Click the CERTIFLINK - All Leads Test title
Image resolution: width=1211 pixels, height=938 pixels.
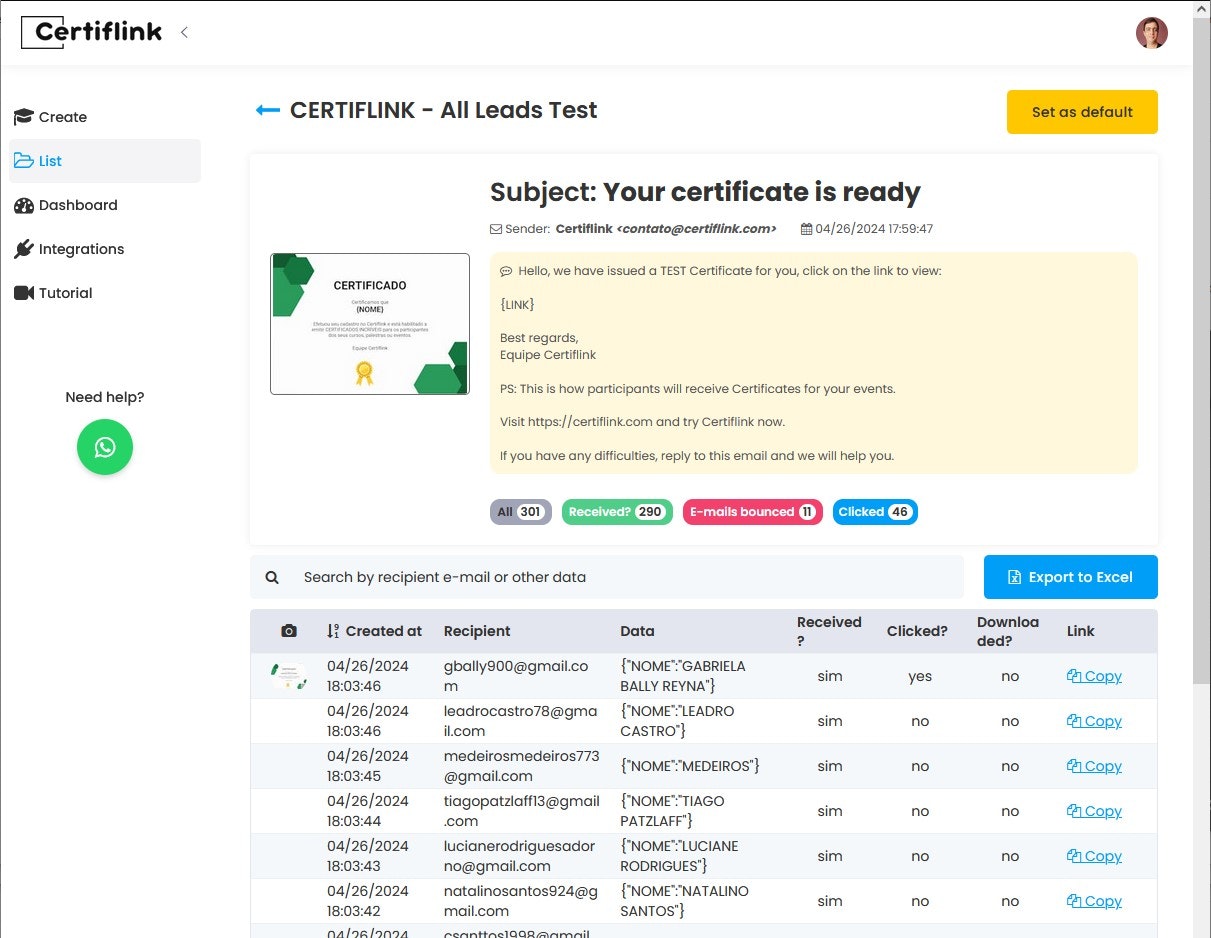444,110
